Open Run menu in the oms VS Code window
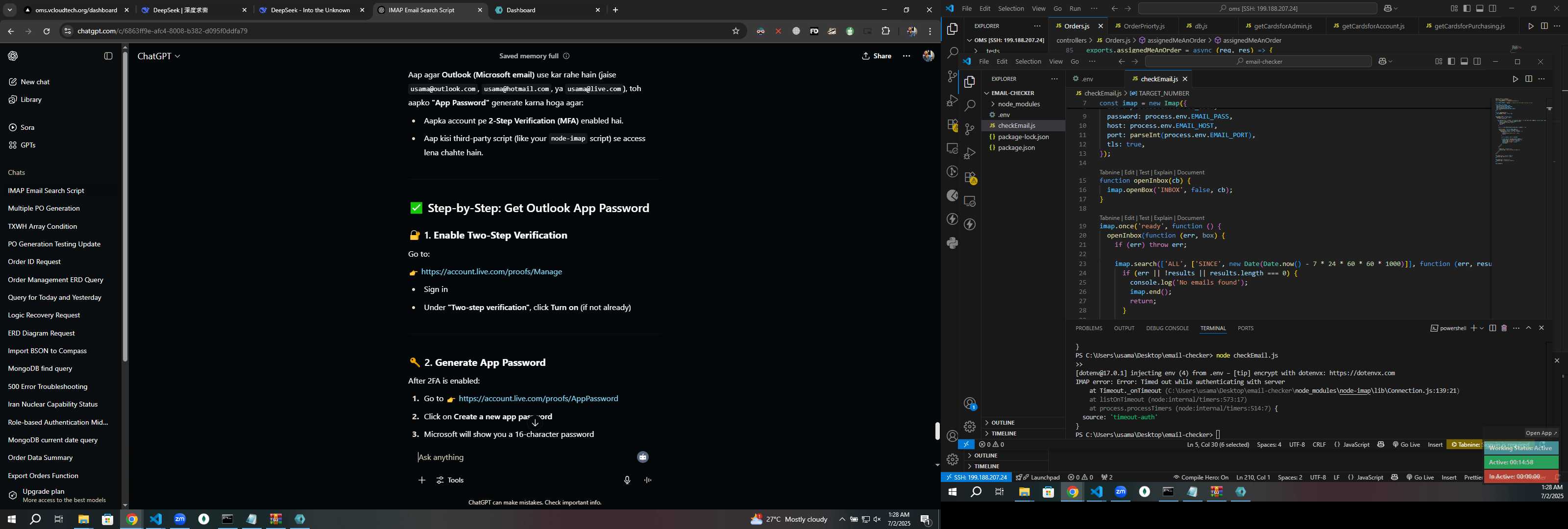 (1075, 8)
